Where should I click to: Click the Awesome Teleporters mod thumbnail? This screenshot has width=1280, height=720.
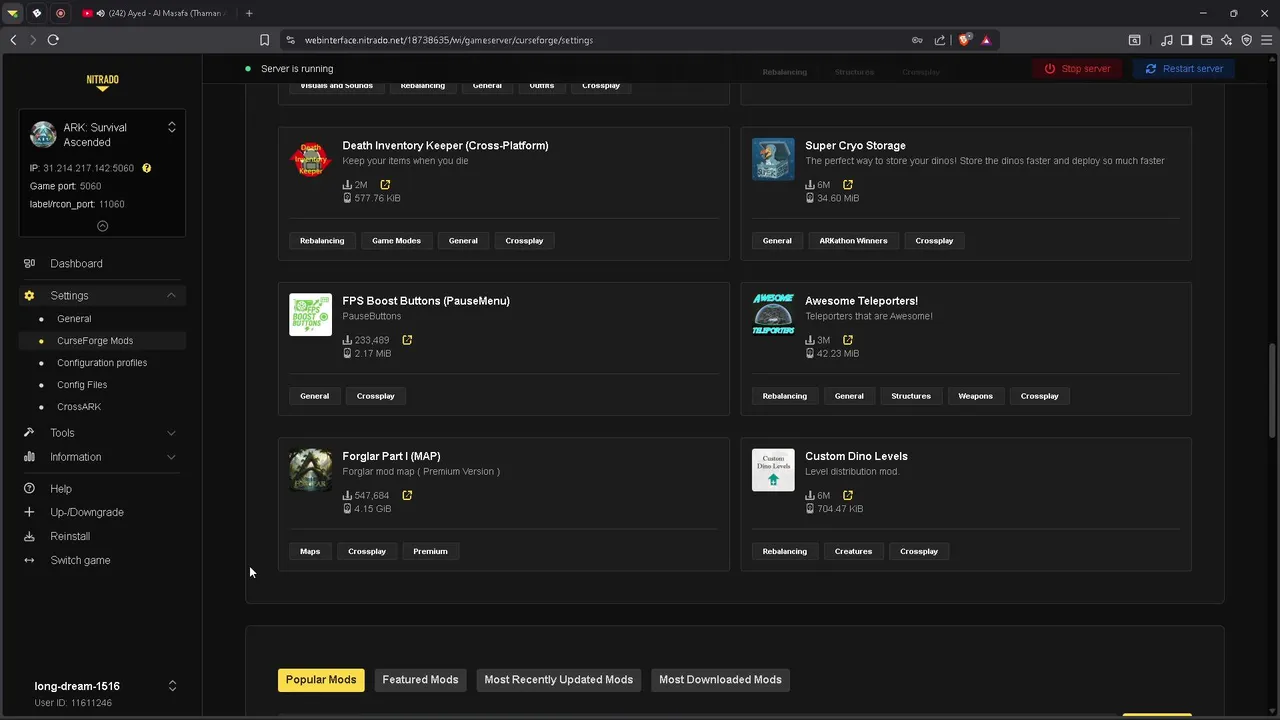[x=773, y=314]
